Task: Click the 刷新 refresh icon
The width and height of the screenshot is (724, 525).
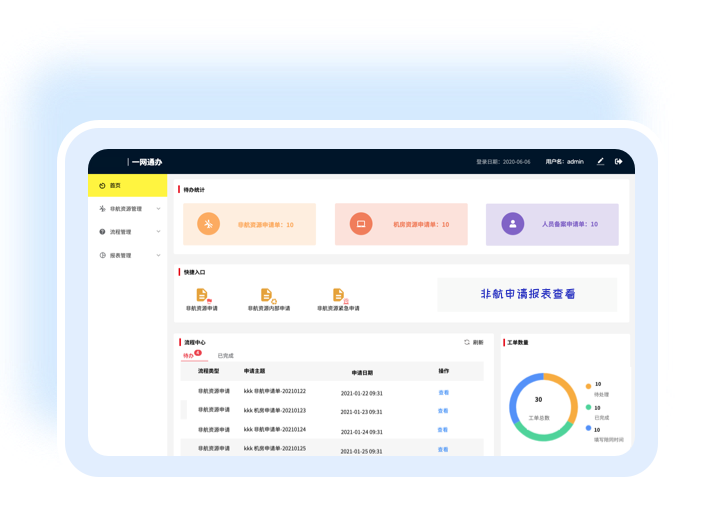Action: 467,342
